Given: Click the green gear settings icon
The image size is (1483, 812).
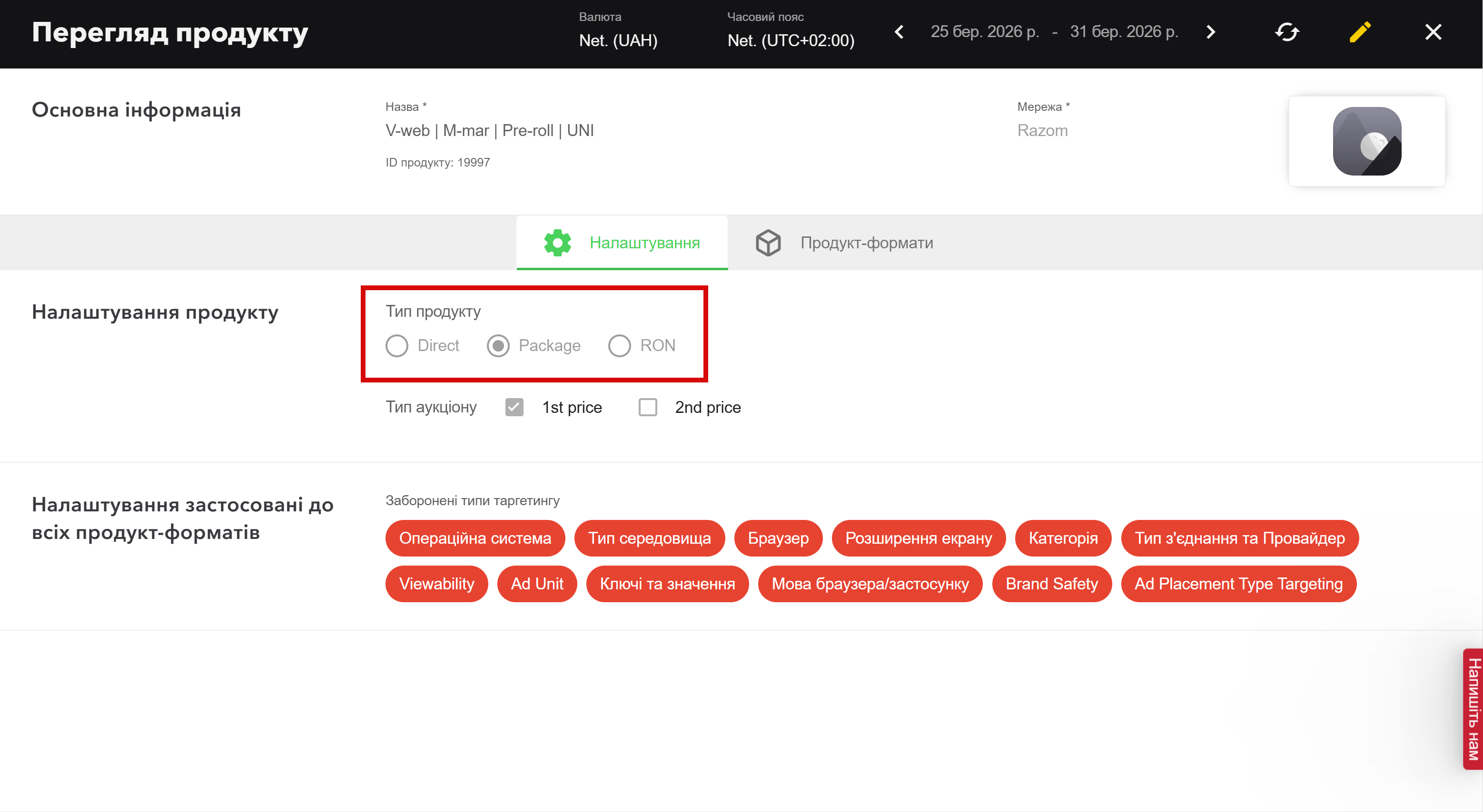Looking at the screenshot, I should coord(557,243).
